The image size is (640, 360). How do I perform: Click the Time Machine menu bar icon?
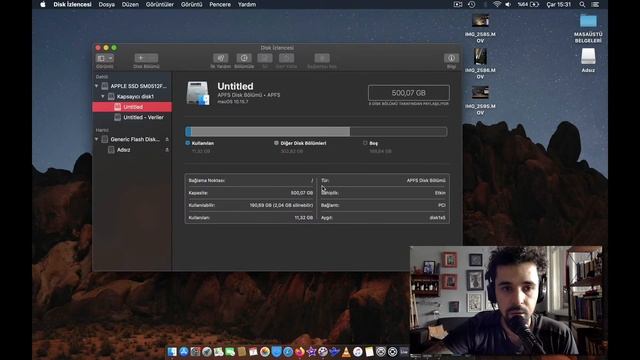pos(471,4)
